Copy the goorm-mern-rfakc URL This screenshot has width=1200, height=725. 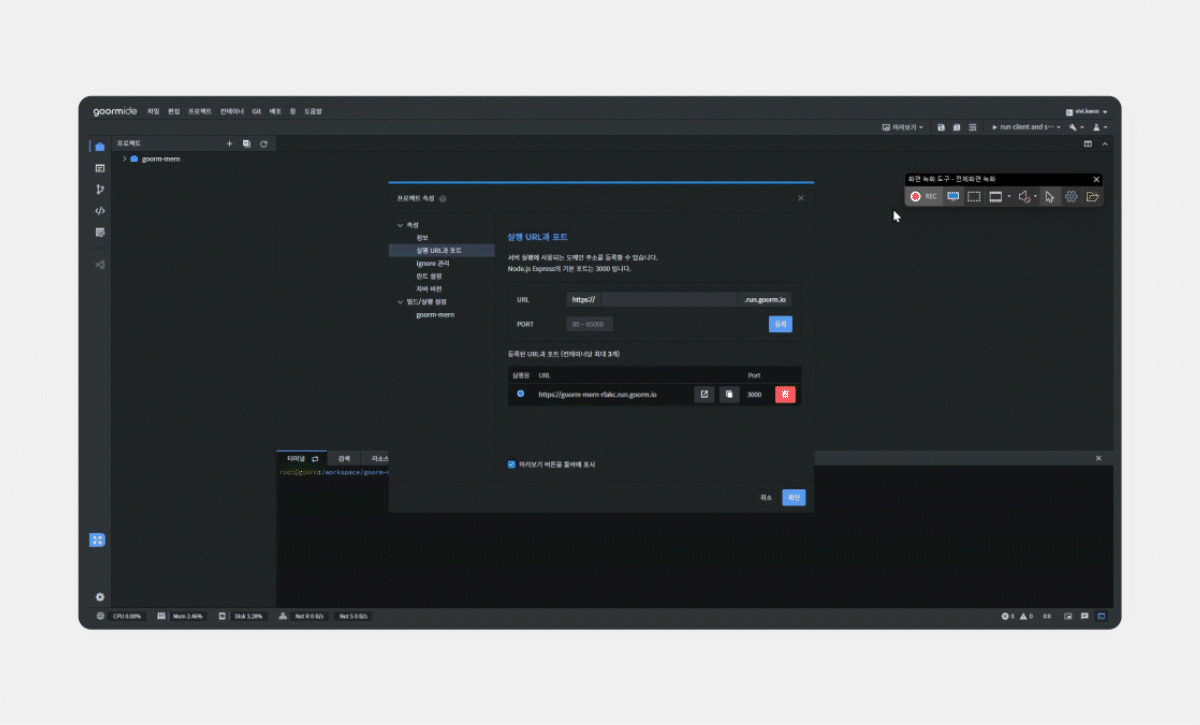pyautogui.click(x=729, y=394)
